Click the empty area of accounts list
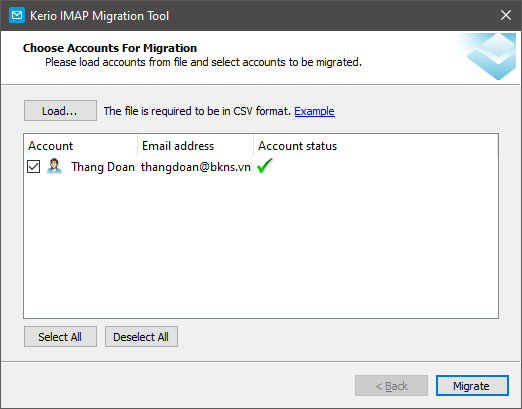This screenshot has width=522, height=409. click(261, 247)
